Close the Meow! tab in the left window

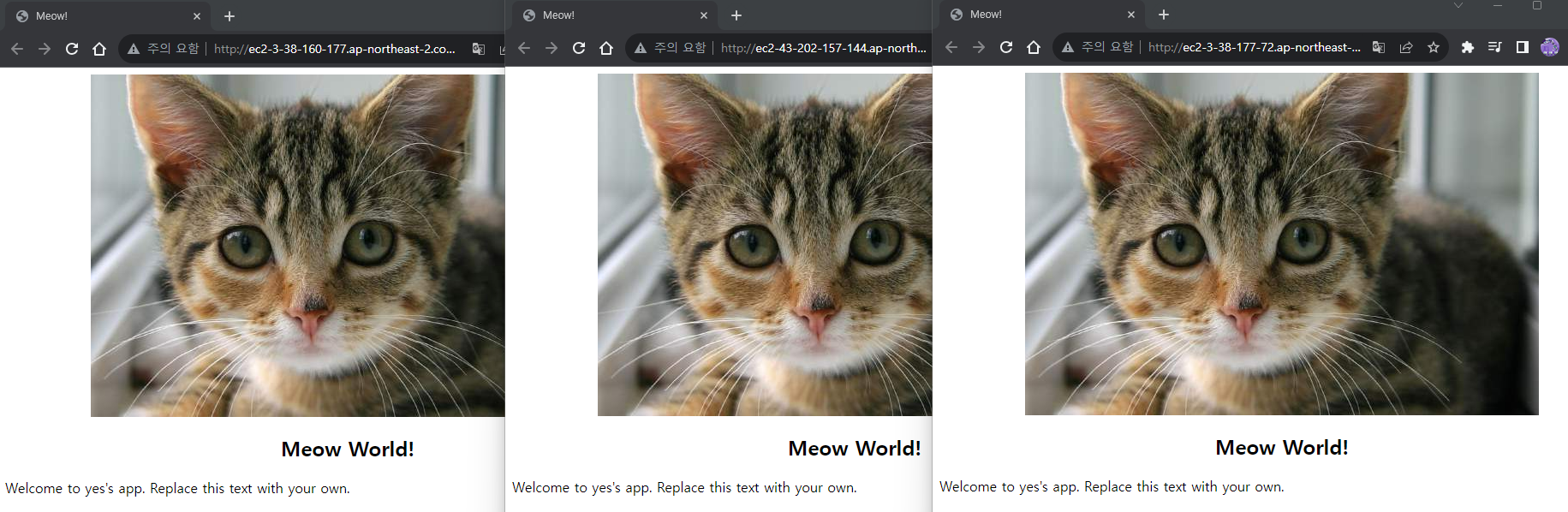[x=197, y=16]
